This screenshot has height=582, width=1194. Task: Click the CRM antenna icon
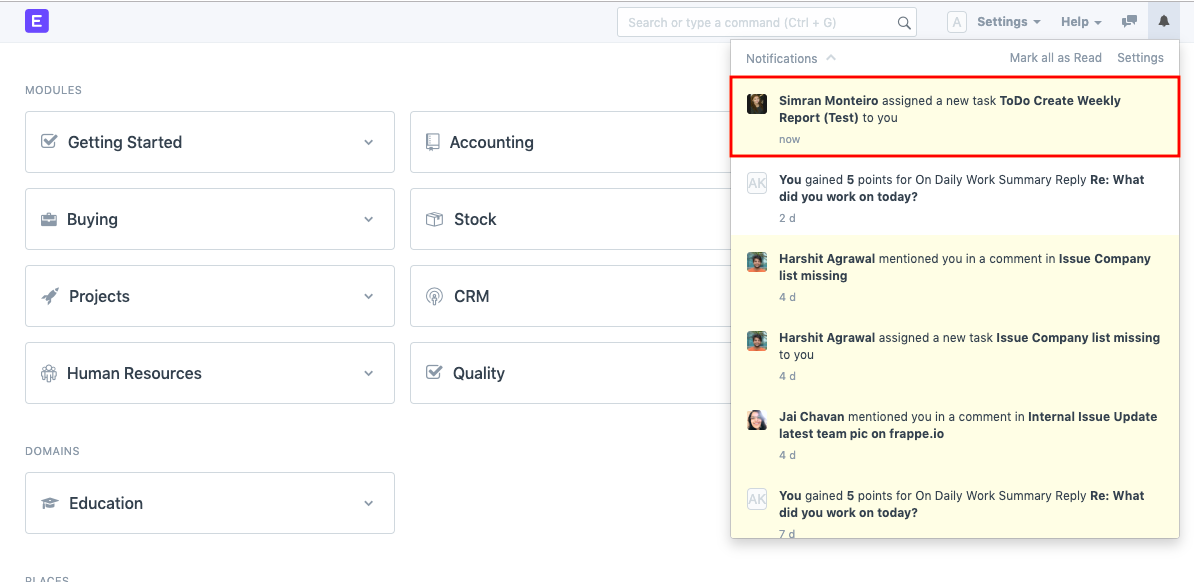pos(432,296)
